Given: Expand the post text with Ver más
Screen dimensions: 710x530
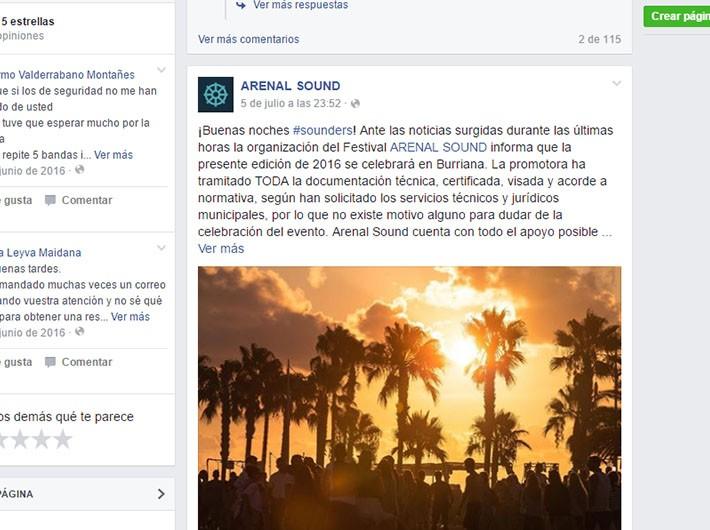Looking at the screenshot, I should (221, 249).
